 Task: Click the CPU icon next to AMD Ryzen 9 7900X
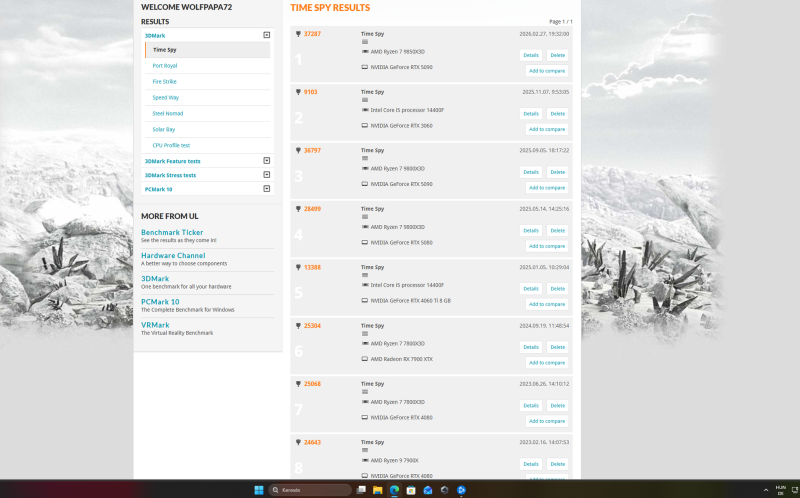[365, 460]
